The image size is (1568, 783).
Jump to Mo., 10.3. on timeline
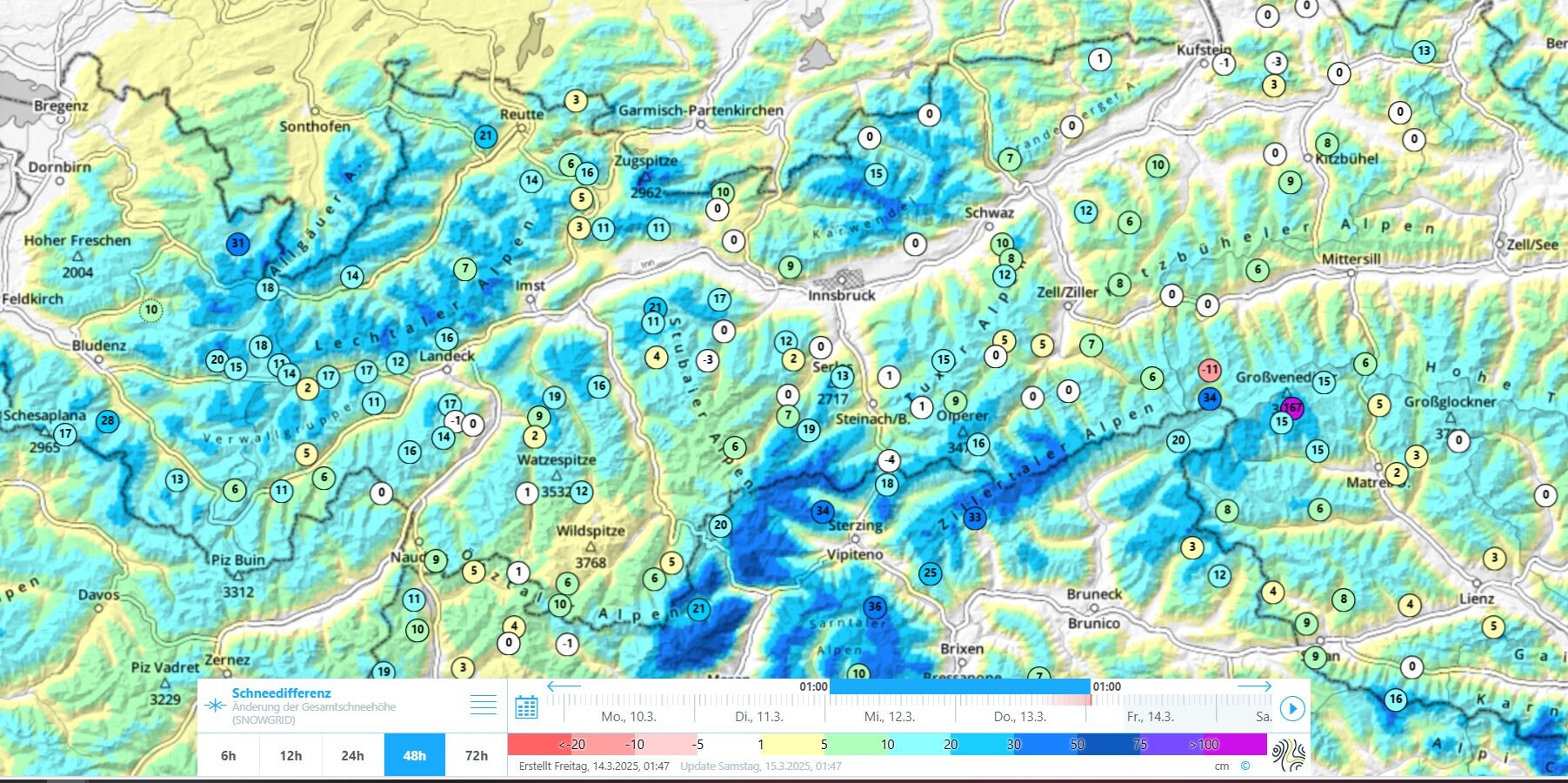point(629,717)
